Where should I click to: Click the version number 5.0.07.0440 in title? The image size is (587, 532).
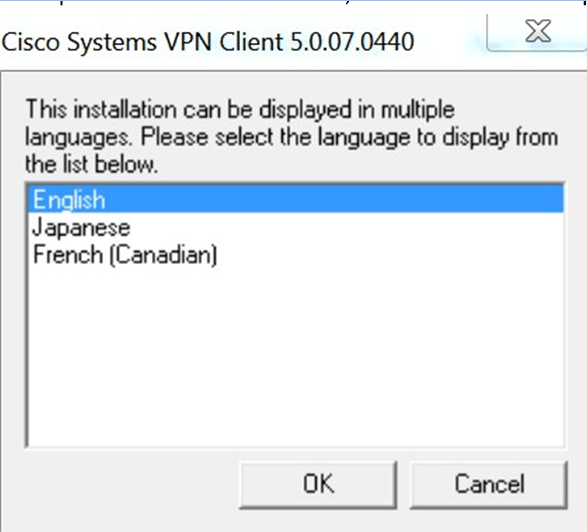[352, 42]
